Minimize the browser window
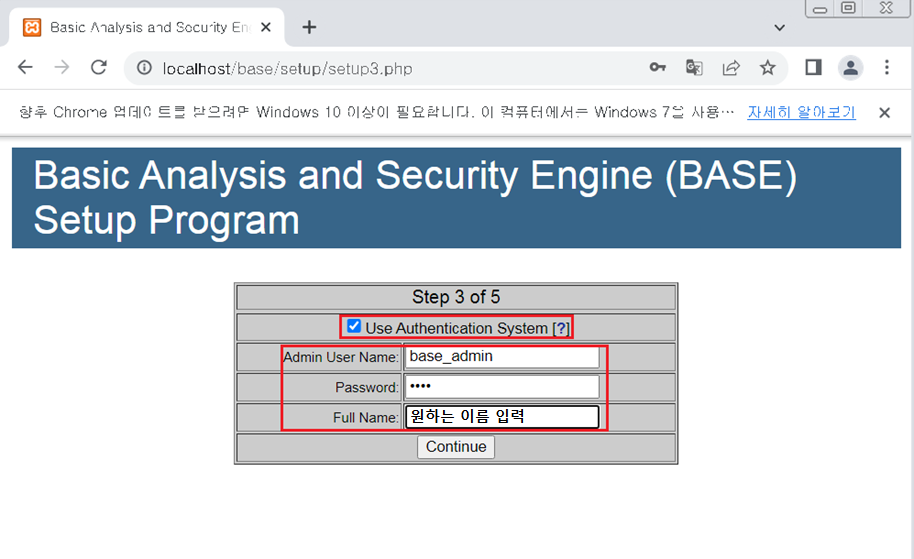 (x=820, y=9)
